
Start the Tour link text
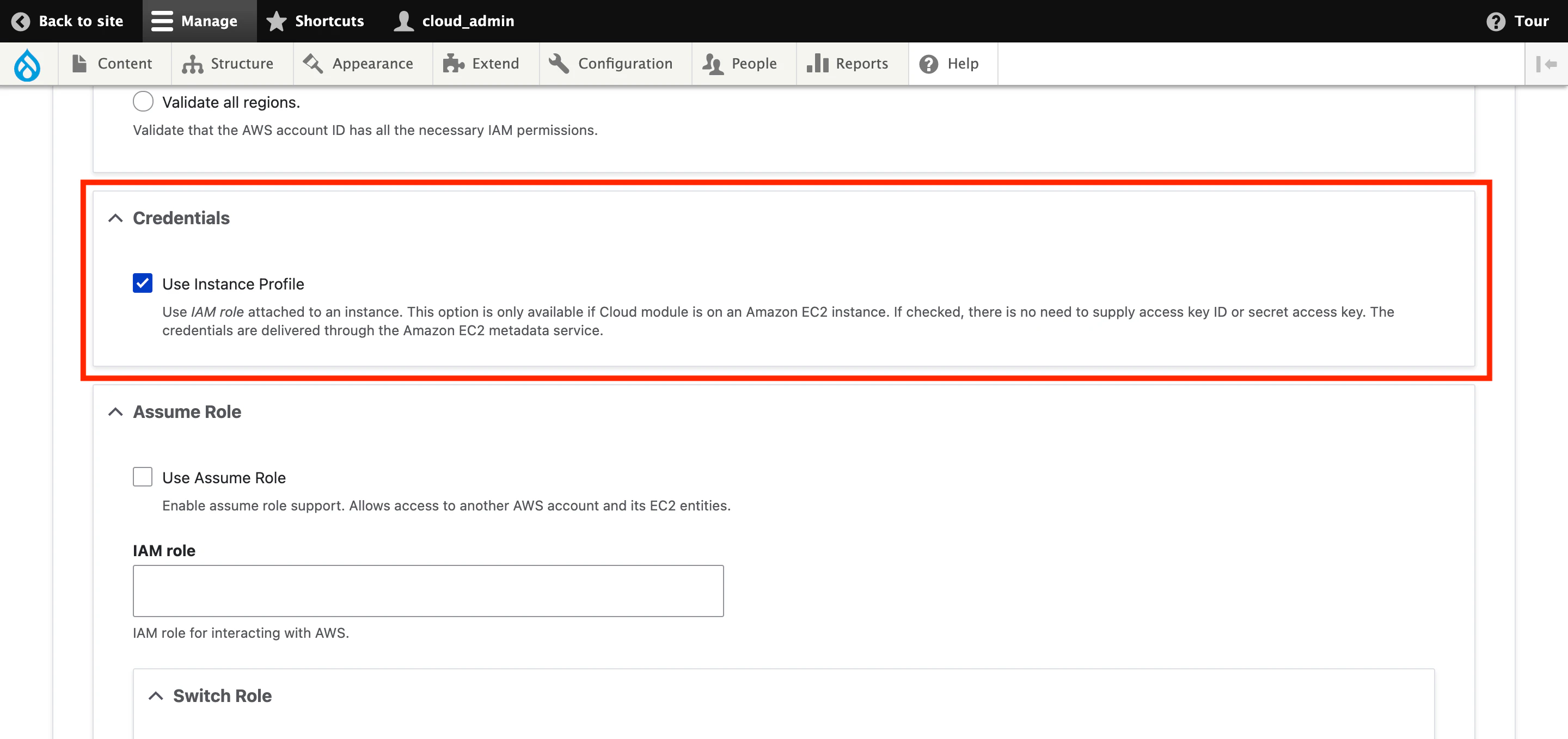(1532, 21)
